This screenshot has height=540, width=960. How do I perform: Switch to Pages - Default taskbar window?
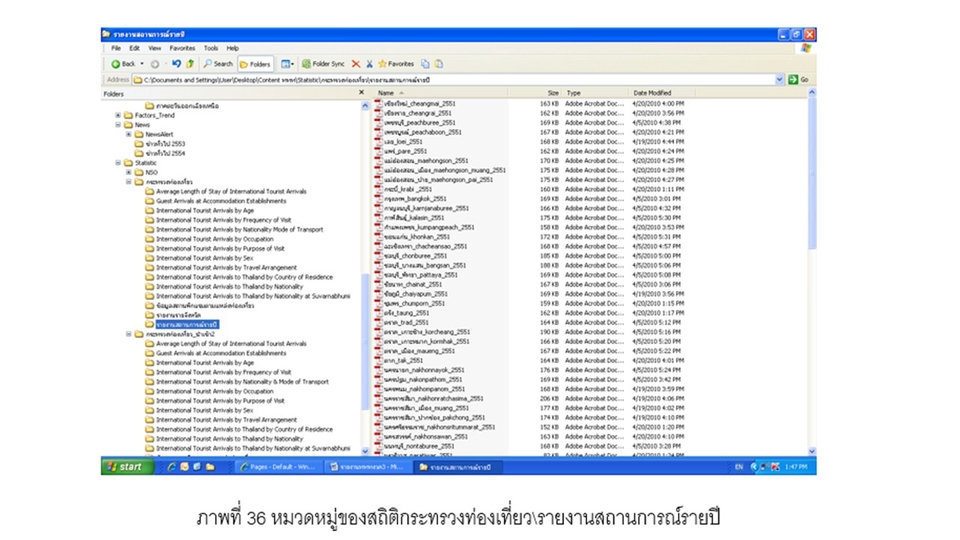[x=279, y=467]
